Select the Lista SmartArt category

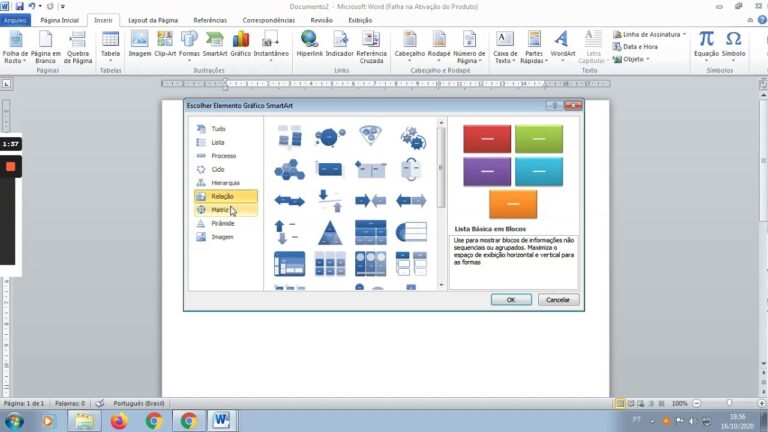pos(226,142)
